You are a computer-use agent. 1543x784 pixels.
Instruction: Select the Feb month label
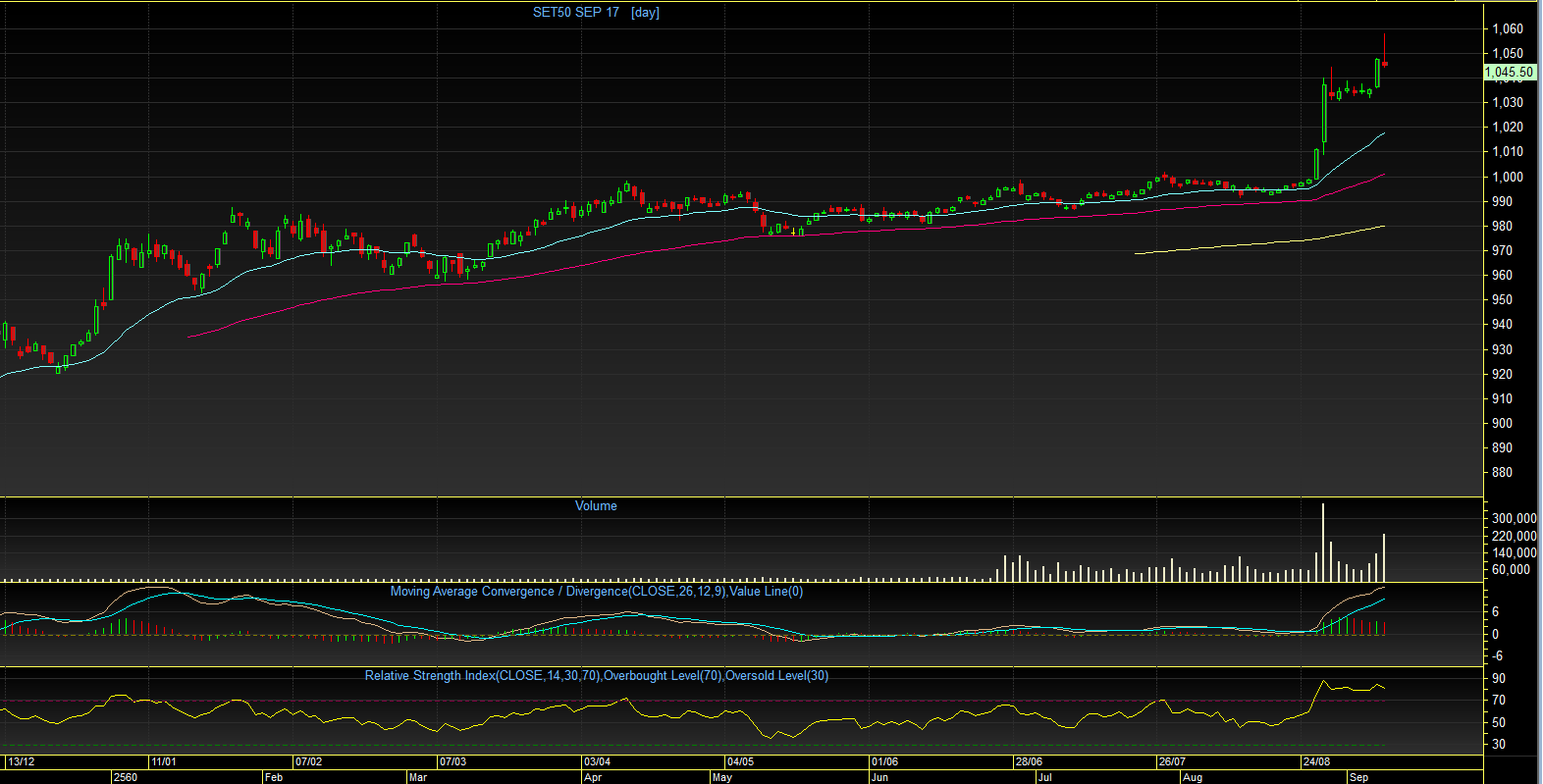[x=274, y=778]
